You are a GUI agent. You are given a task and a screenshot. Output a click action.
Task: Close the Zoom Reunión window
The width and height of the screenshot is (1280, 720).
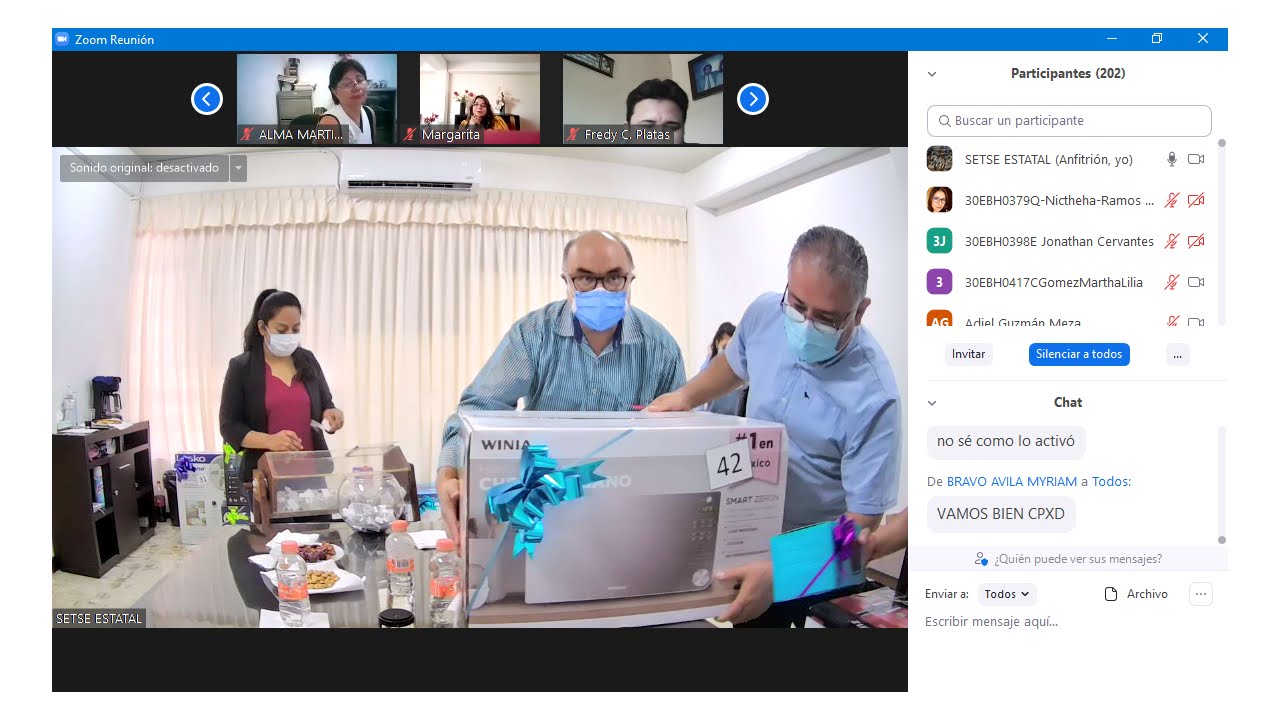[x=1203, y=39]
